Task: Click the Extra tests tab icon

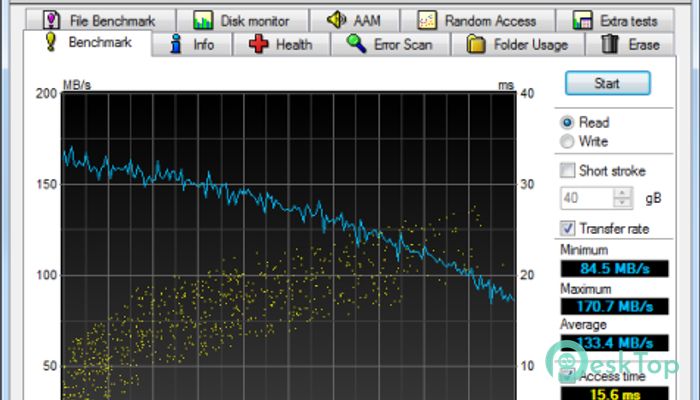Action: [582, 21]
